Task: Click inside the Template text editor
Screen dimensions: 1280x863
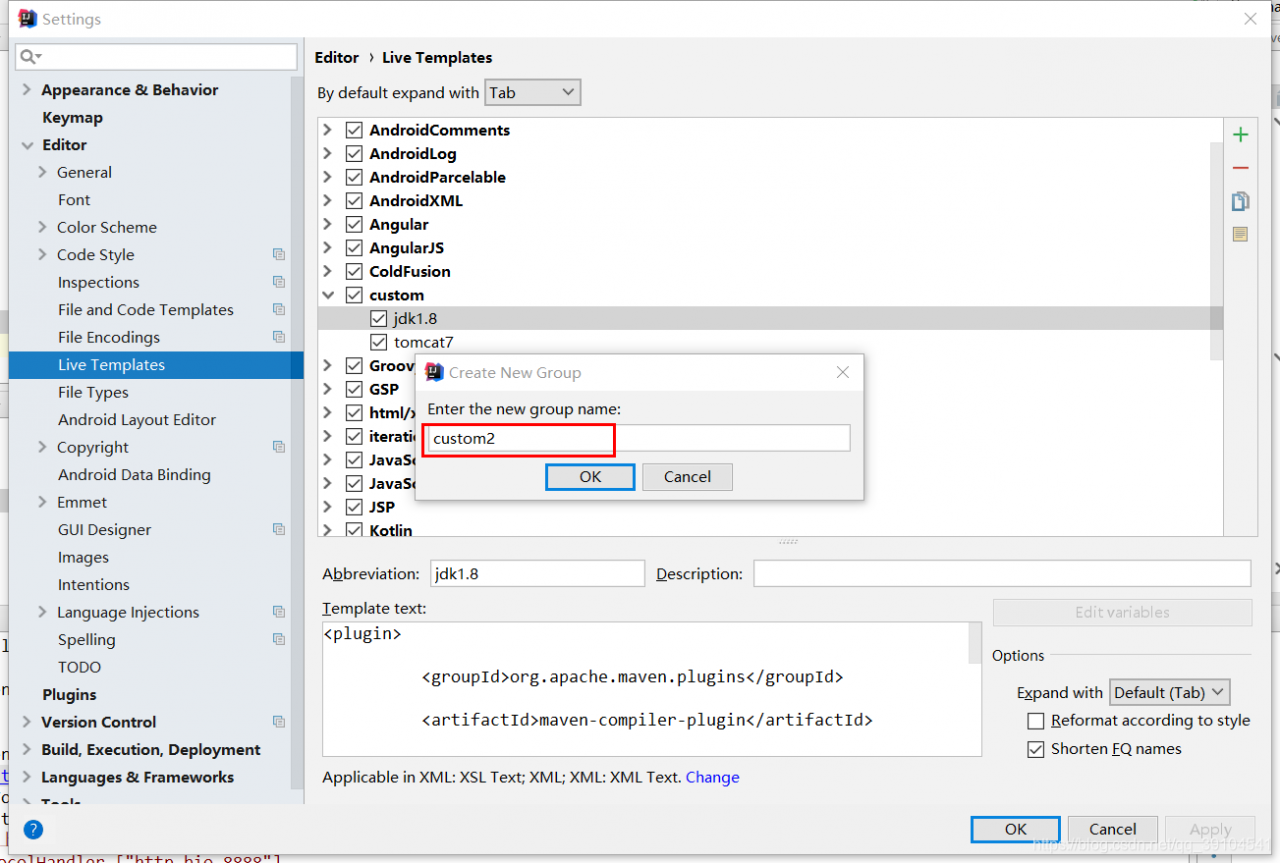Action: pyautogui.click(x=645, y=689)
